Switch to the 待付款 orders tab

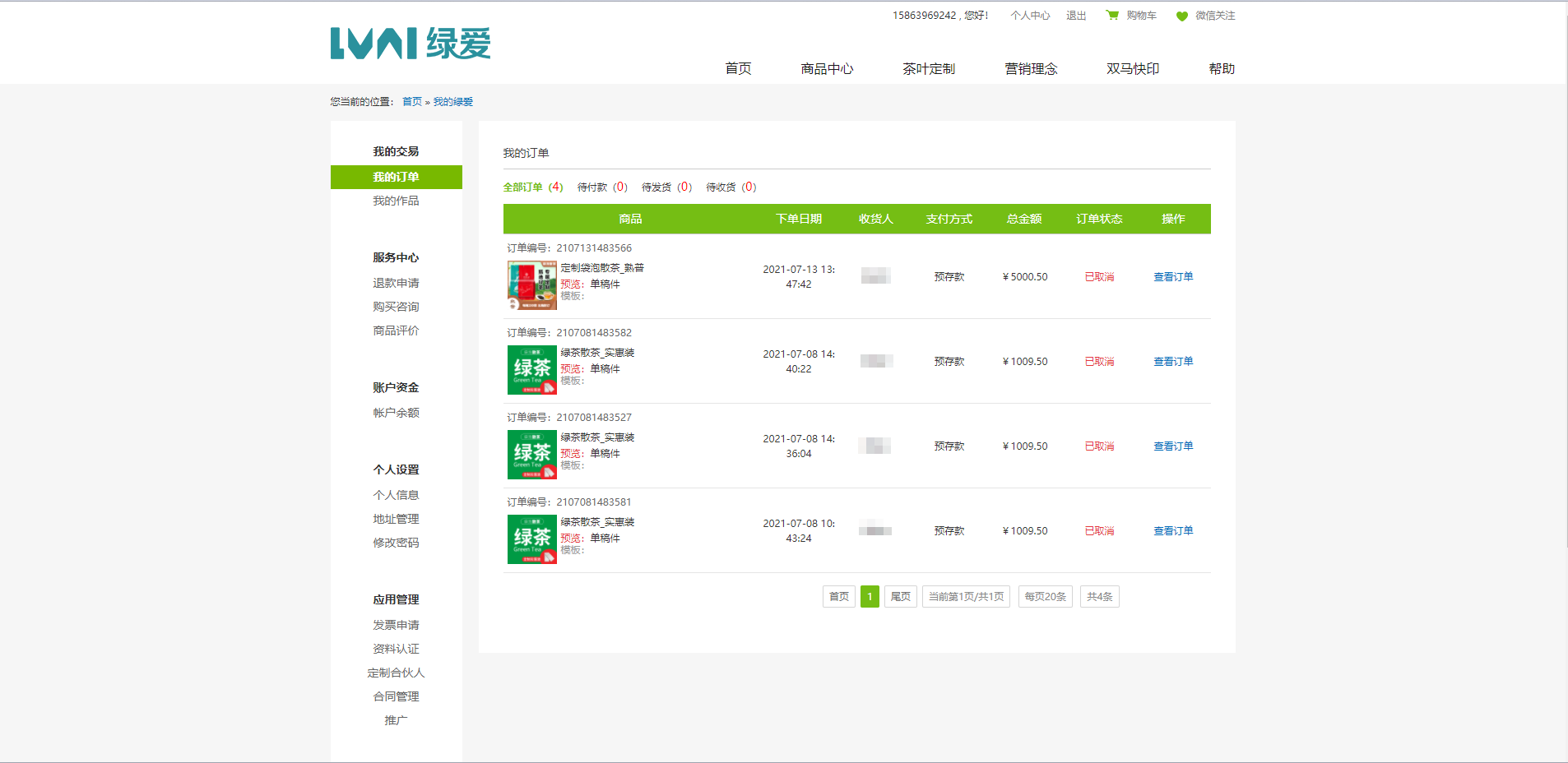pyautogui.click(x=601, y=187)
